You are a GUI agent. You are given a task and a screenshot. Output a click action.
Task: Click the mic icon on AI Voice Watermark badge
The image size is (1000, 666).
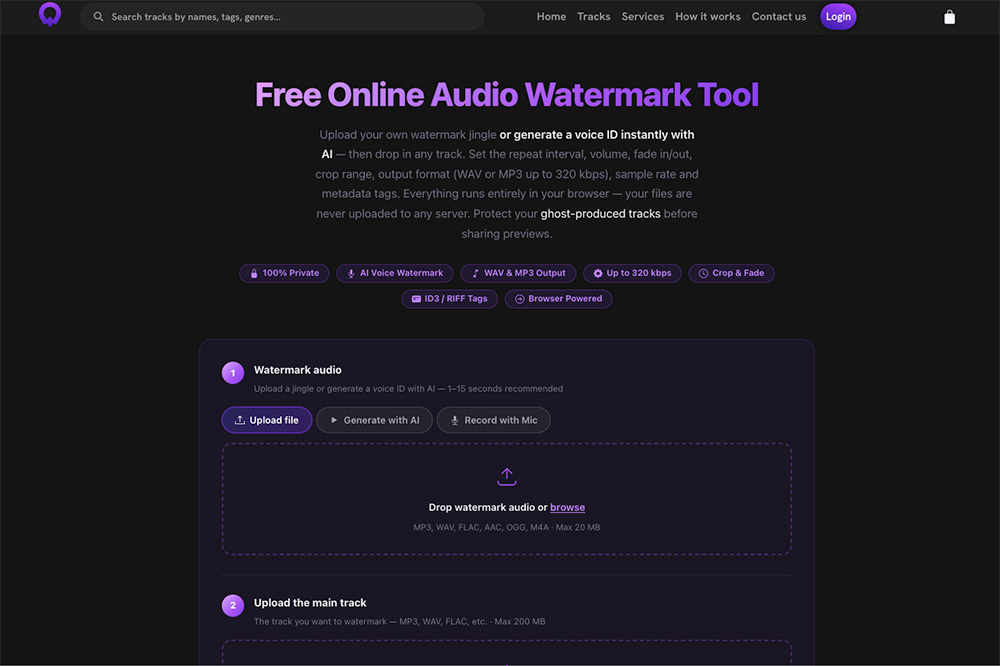pos(352,273)
